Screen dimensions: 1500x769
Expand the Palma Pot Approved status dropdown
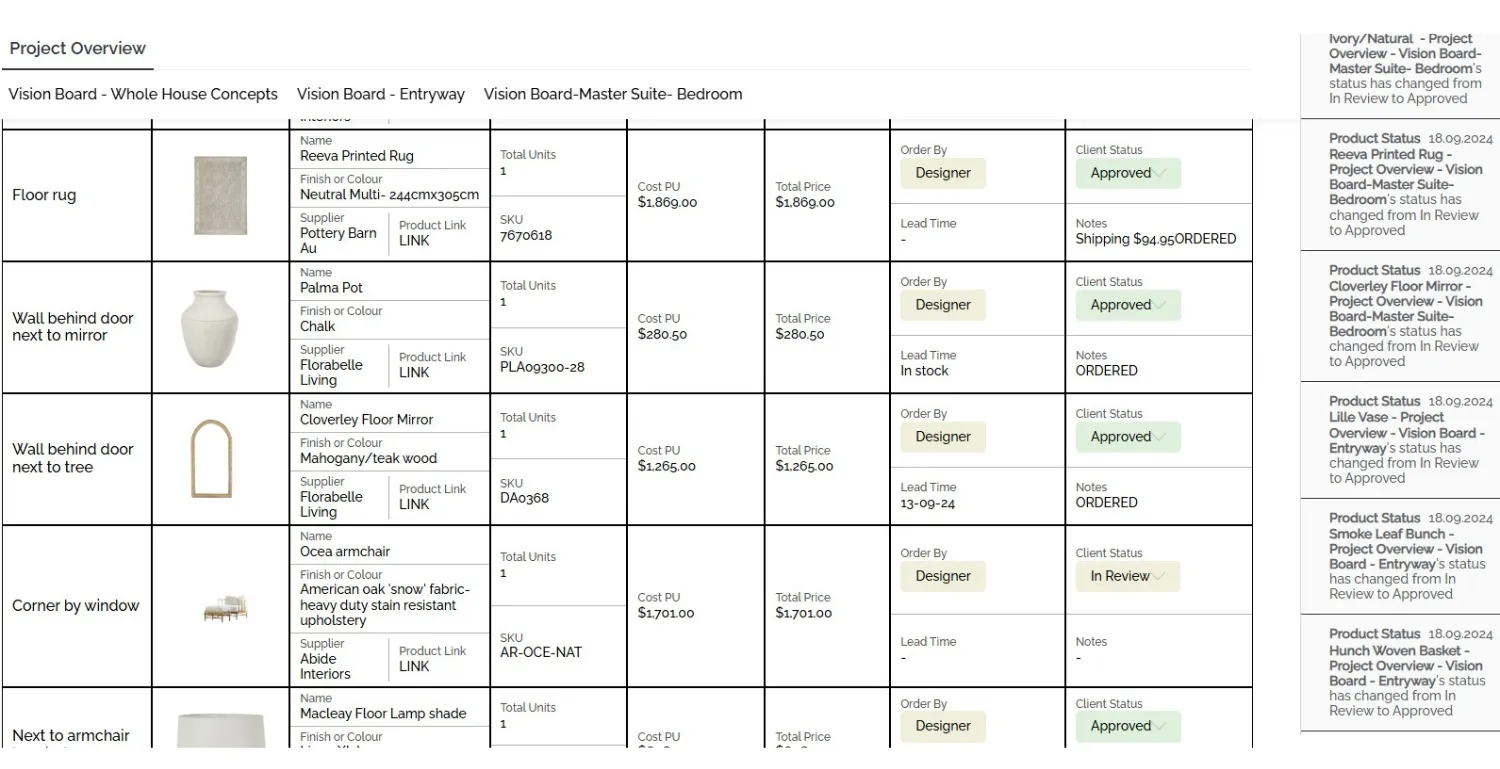1128,305
